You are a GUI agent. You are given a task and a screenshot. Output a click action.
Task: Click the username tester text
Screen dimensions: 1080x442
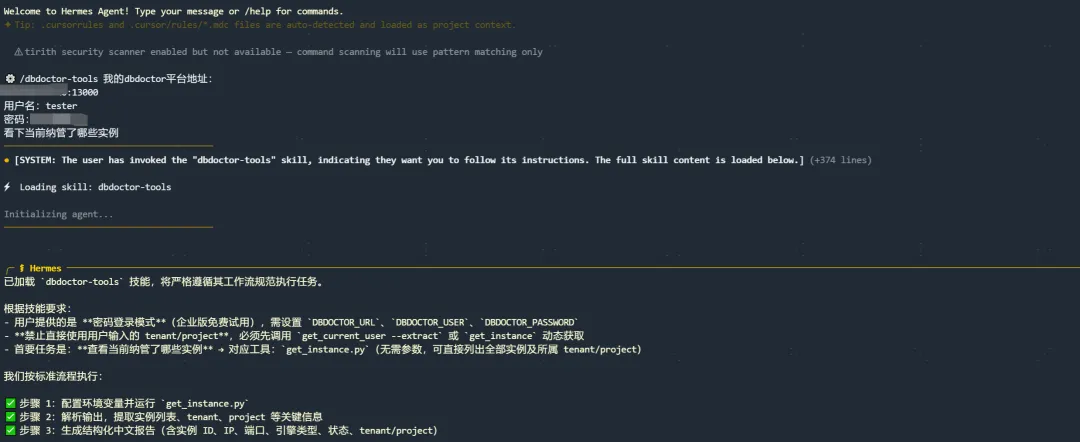(61, 105)
